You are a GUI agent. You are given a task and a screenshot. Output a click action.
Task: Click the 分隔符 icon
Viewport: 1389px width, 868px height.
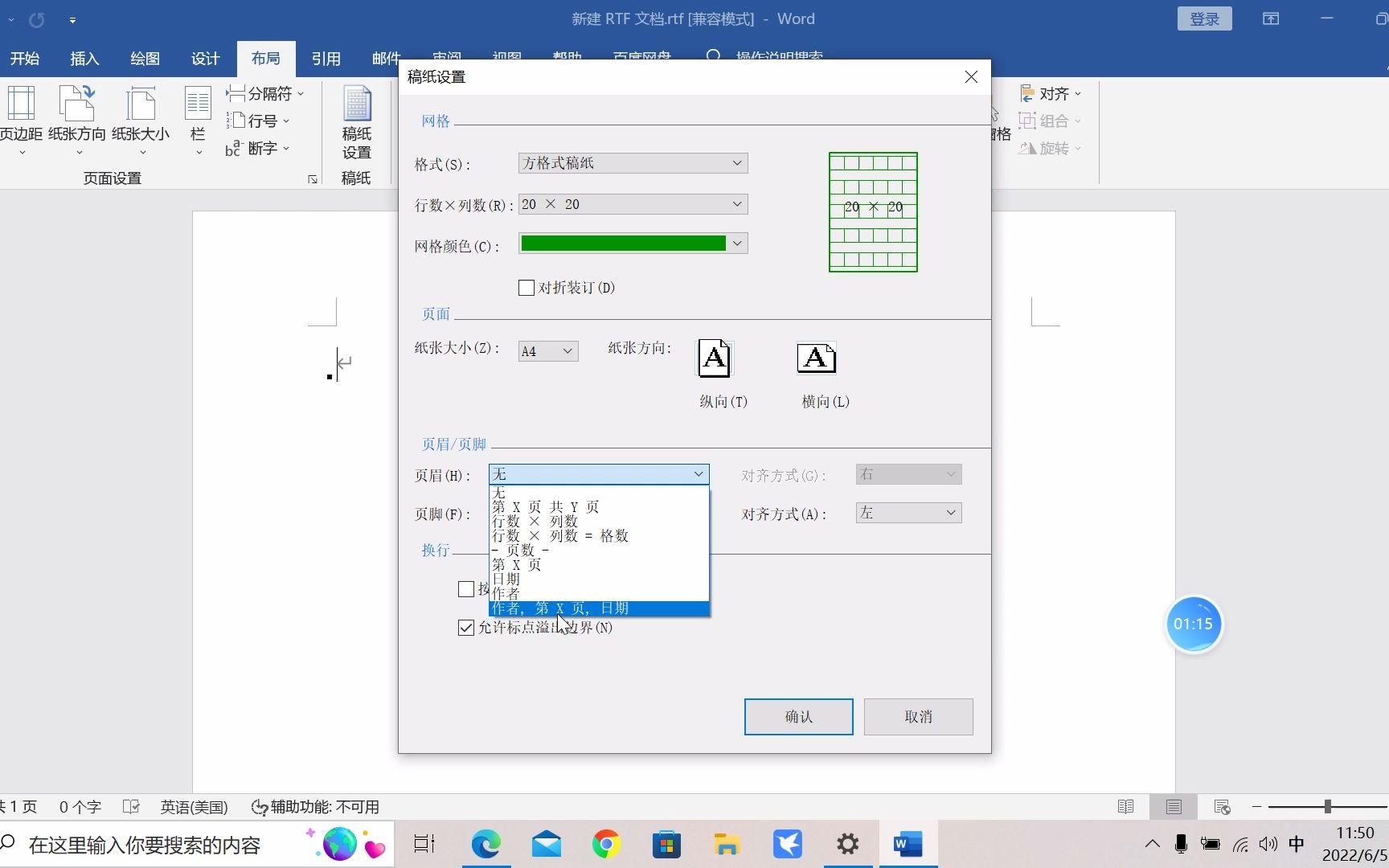coord(265,93)
